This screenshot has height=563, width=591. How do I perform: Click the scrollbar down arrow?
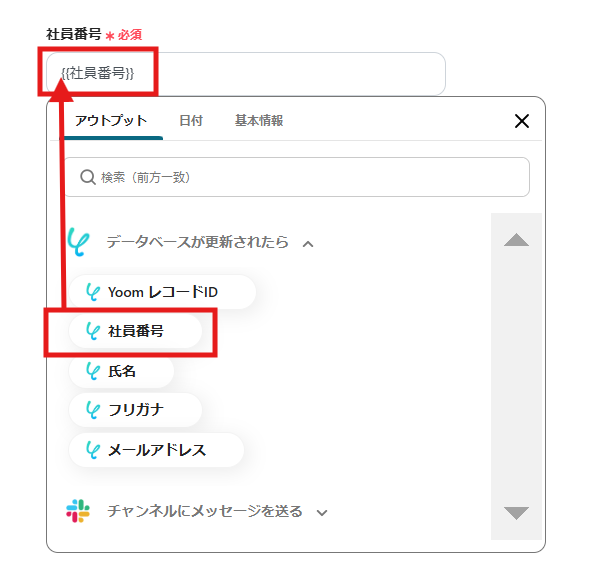coord(516,513)
